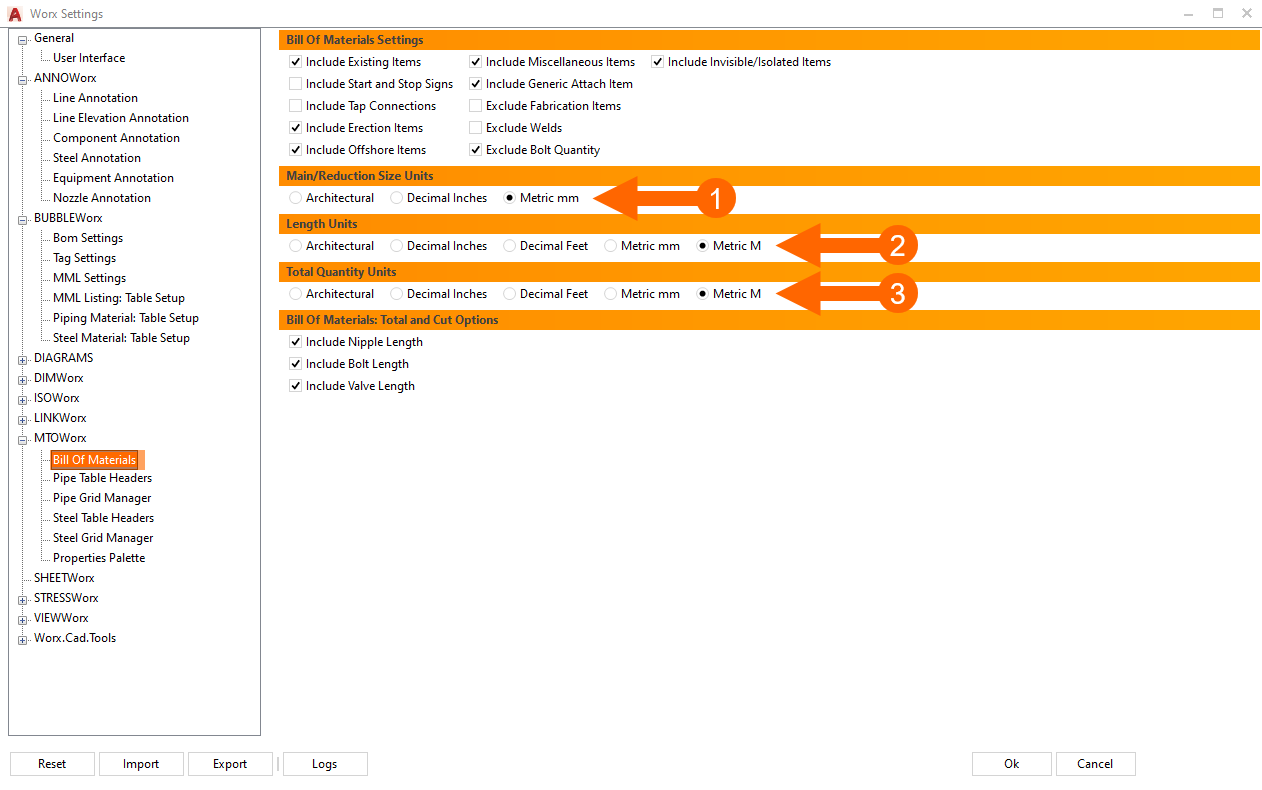Expand the LINKWorx tree node

23,420
